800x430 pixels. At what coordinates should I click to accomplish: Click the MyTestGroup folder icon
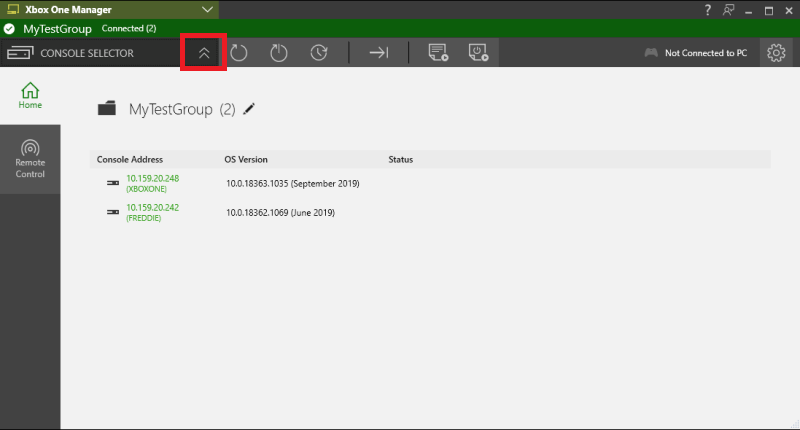click(x=107, y=108)
